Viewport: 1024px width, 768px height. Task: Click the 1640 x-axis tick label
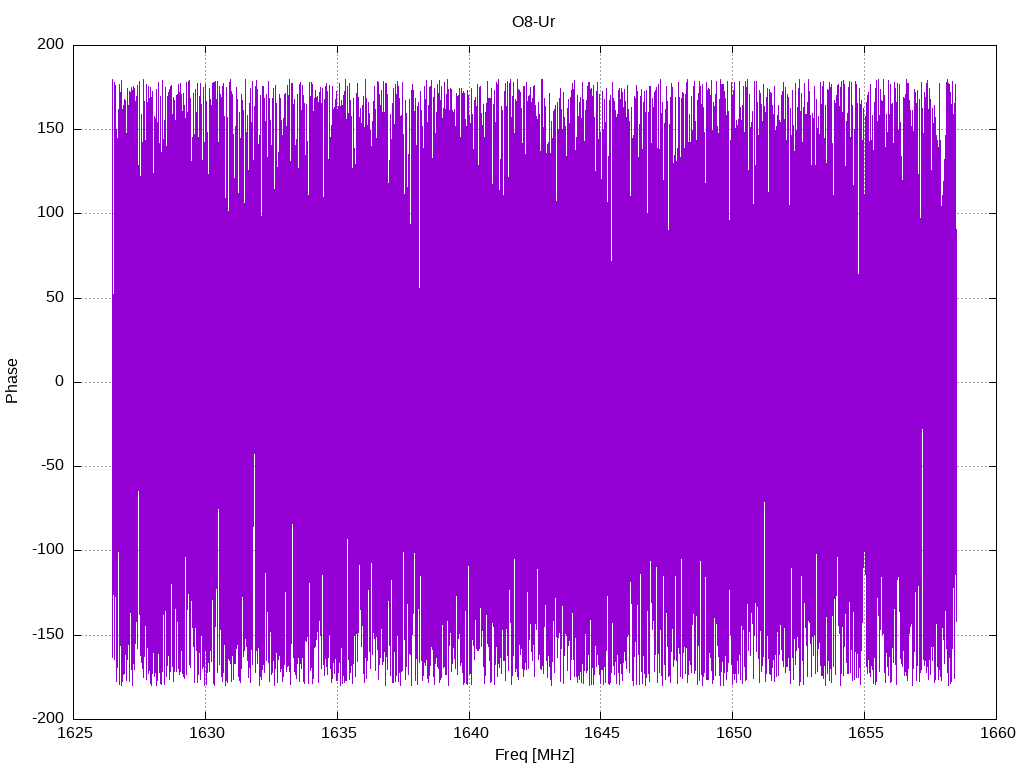(470, 732)
